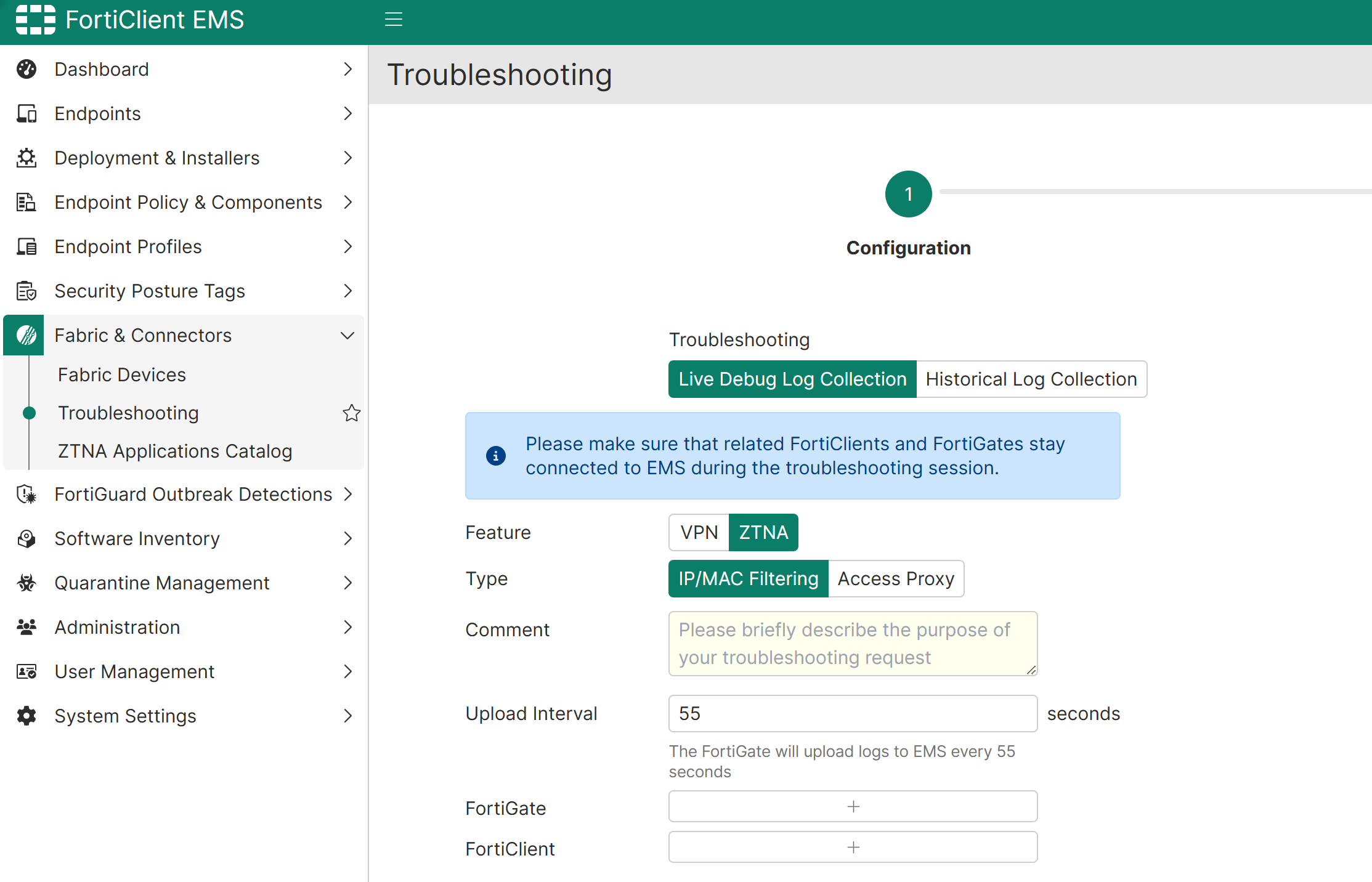Open the Quarantine Management menu label
Image resolution: width=1372 pixels, height=882 pixels.
(x=162, y=583)
